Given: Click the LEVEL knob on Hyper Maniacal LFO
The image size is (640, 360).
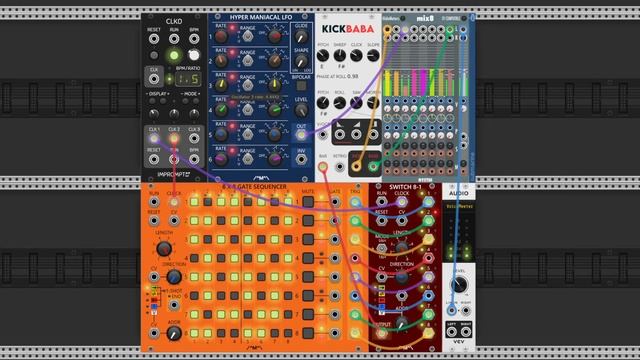Looking at the screenshot, I should [x=301, y=110].
